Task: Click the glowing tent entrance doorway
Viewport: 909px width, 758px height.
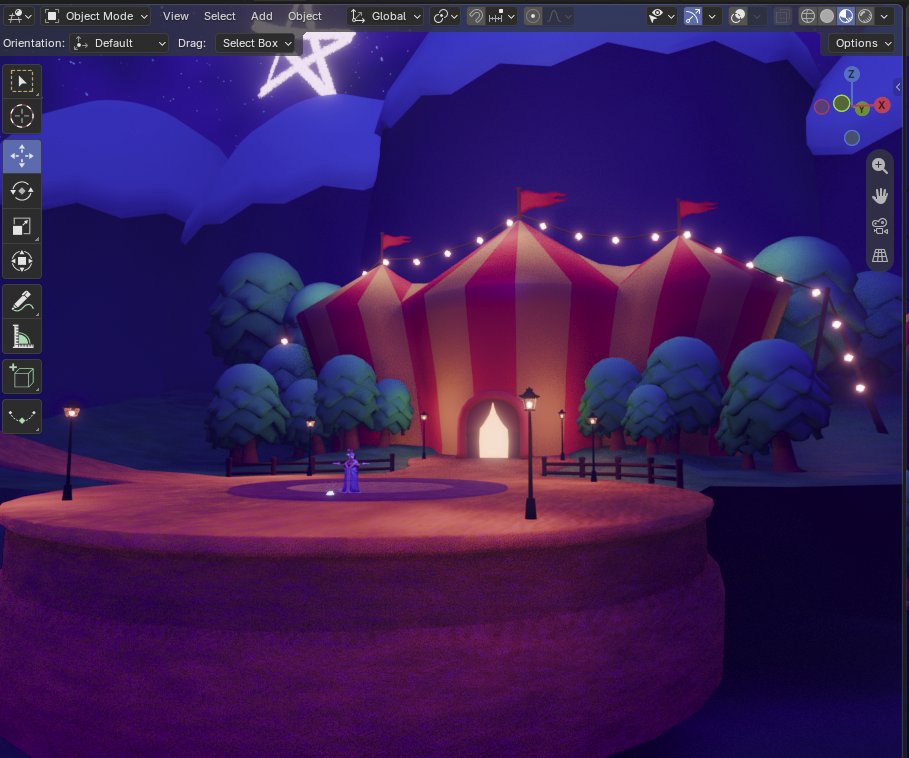Action: coord(493,431)
